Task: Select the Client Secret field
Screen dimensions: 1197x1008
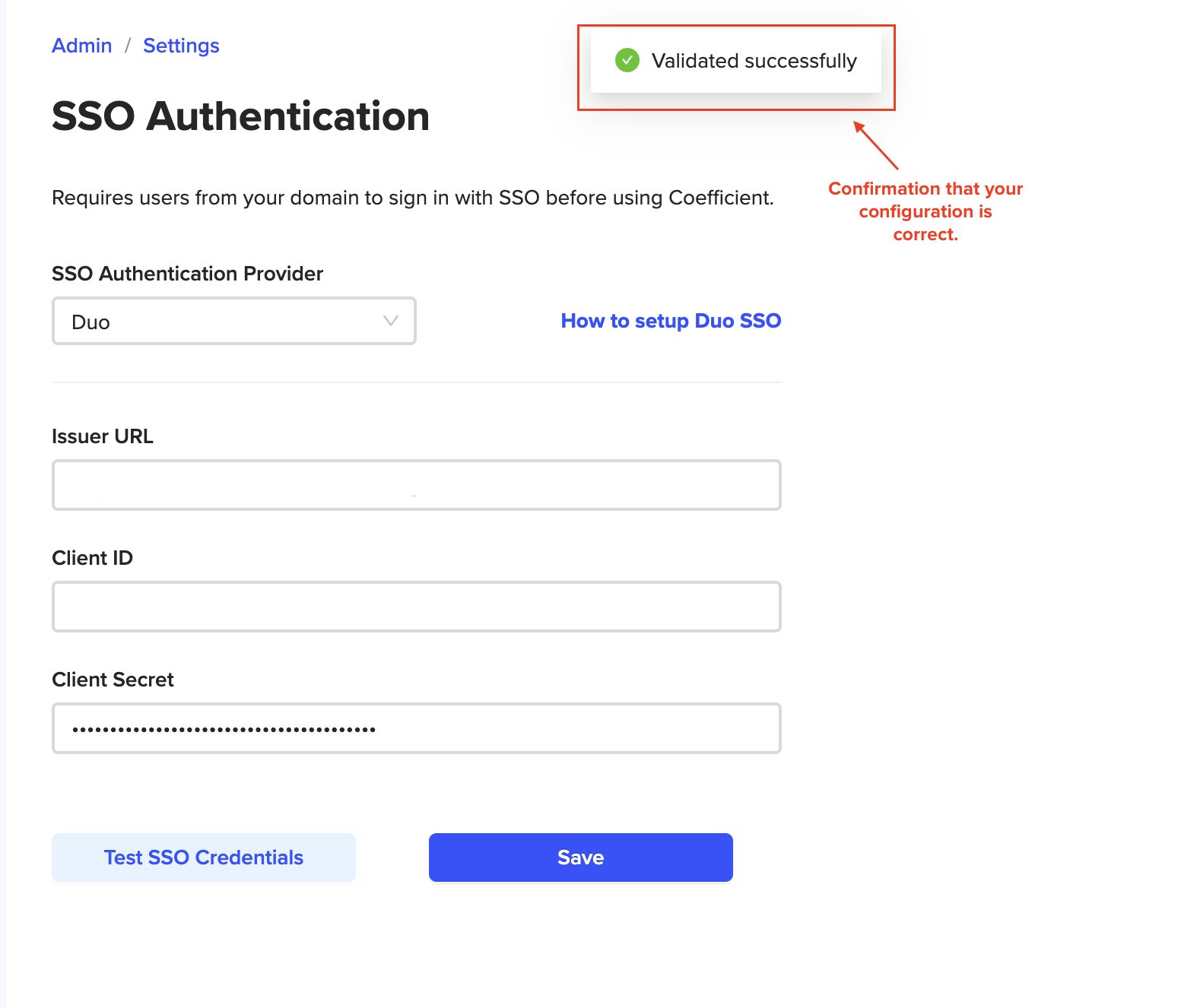Action: click(x=416, y=727)
